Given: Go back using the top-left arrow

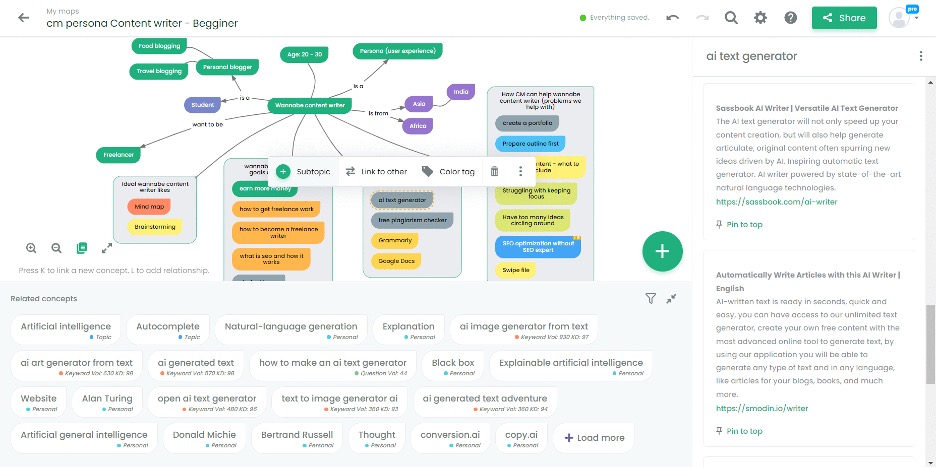Looking at the screenshot, I should point(23,18).
